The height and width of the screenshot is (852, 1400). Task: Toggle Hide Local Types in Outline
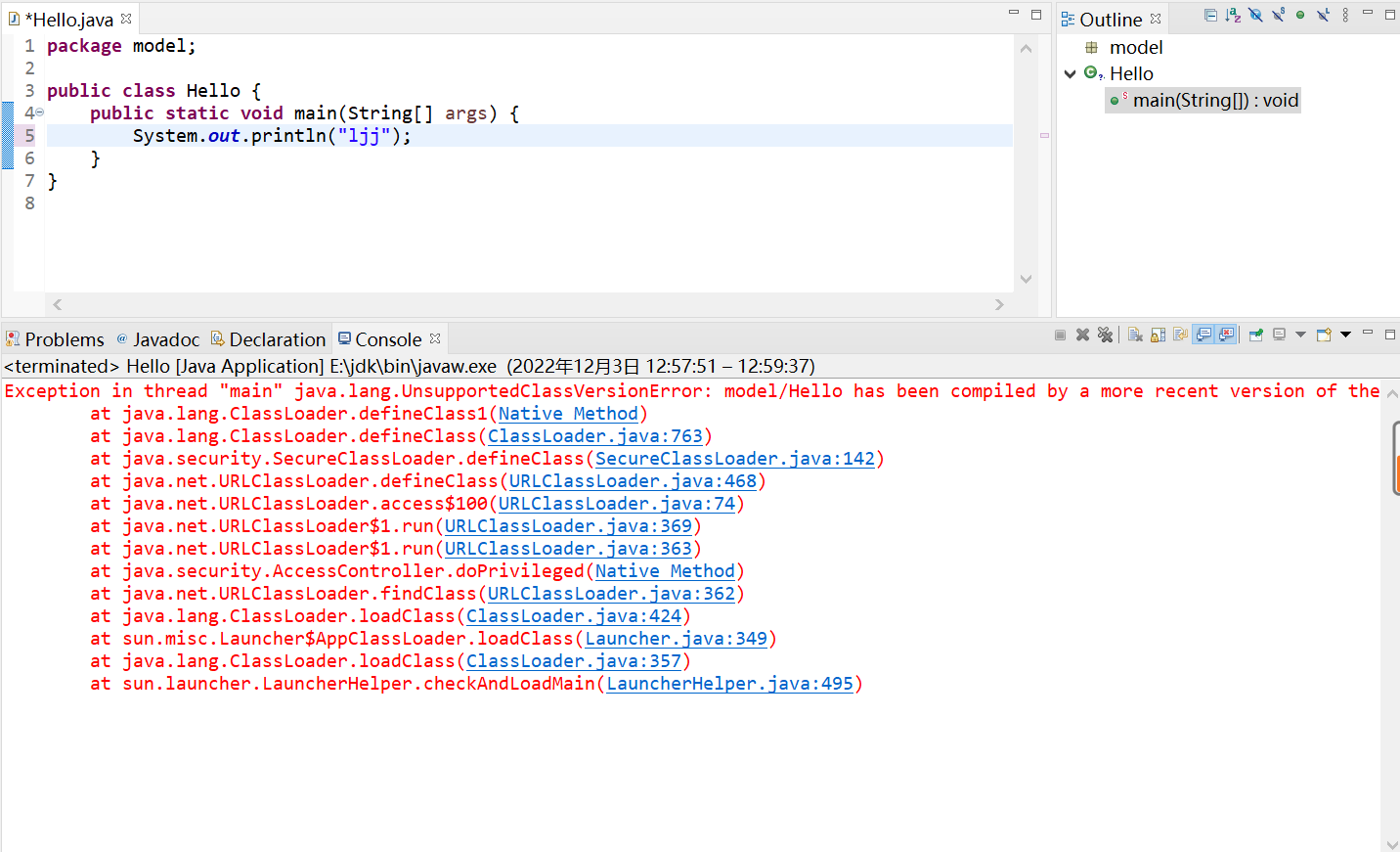pos(1323,15)
